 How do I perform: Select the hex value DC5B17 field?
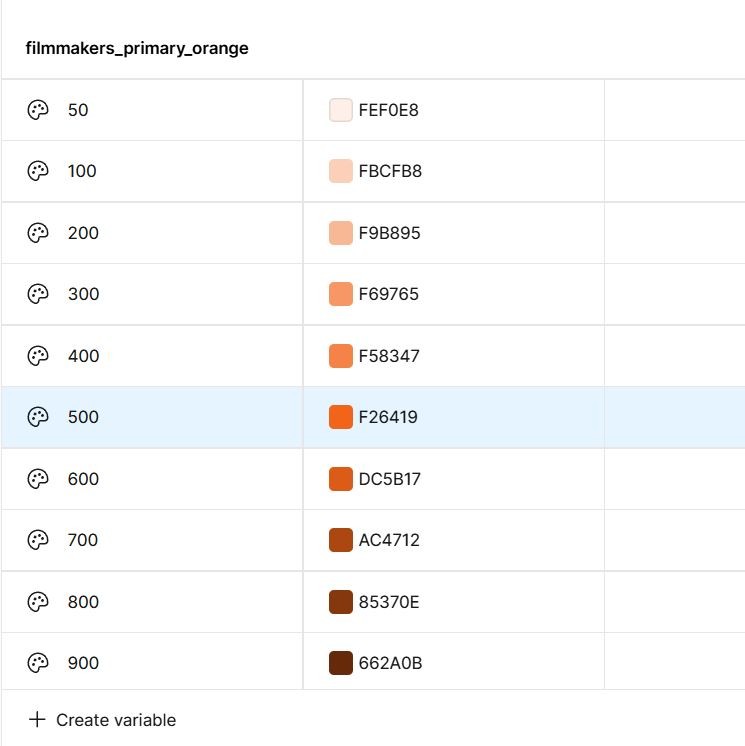click(x=389, y=479)
